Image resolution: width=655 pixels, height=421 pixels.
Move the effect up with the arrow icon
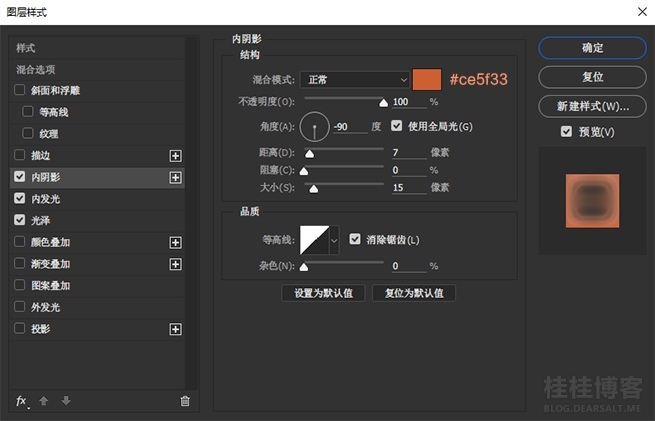coord(43,401)
